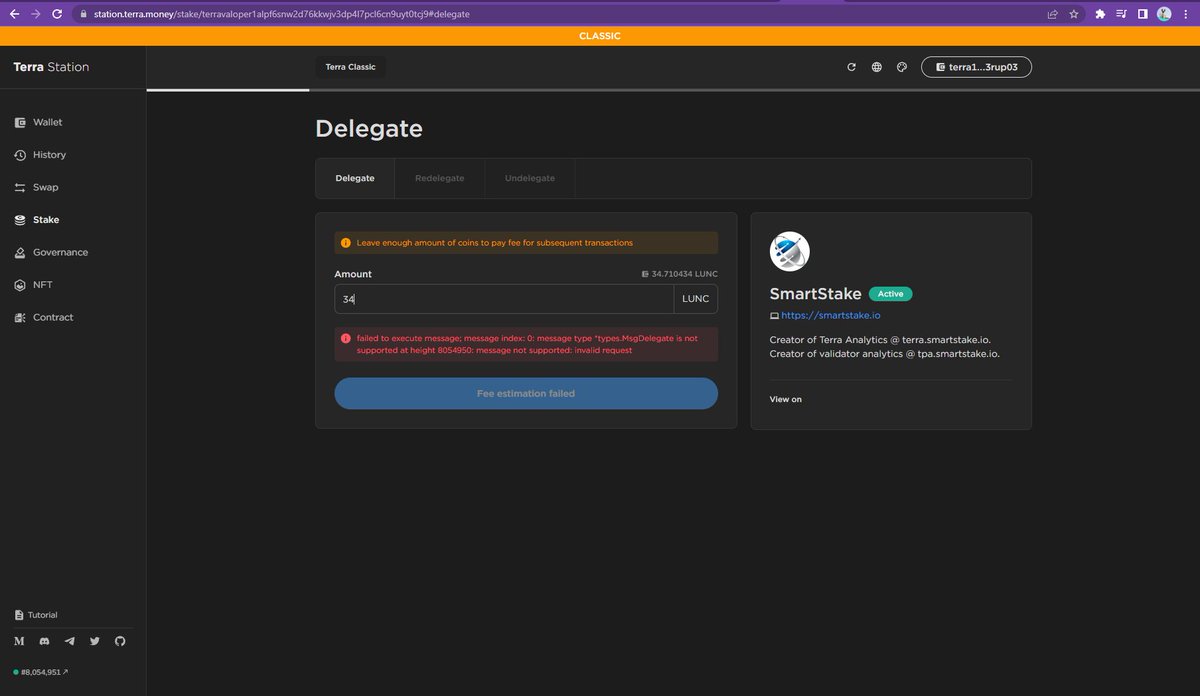Reload the page with browser refresh

point(58,14)
